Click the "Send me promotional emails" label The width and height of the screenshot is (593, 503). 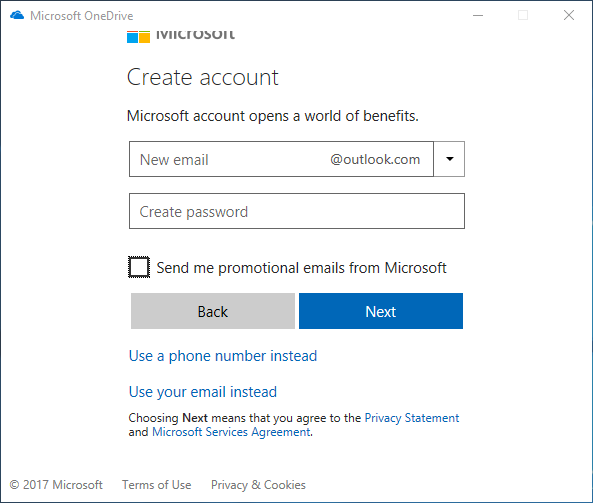point(301,268)
